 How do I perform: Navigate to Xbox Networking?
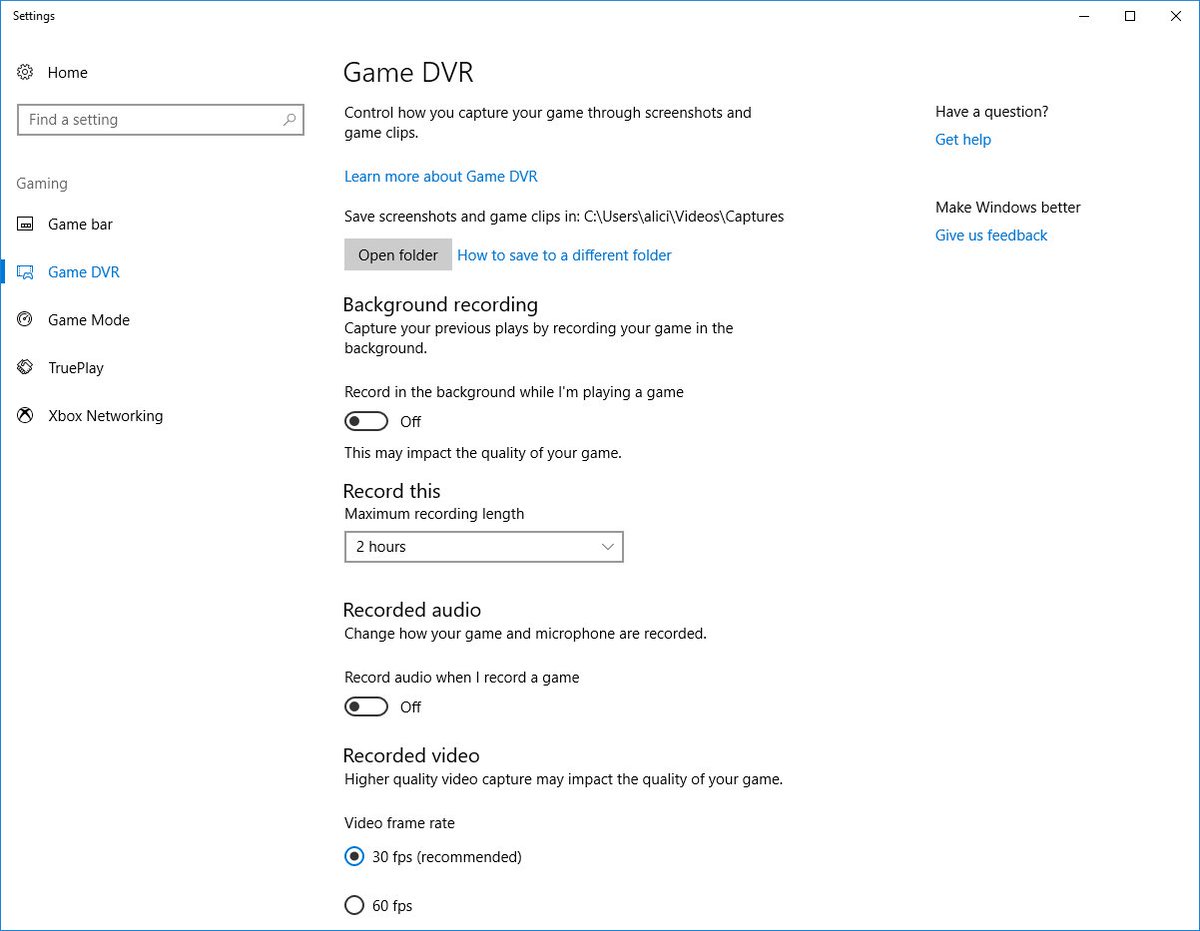click(105, 416)
